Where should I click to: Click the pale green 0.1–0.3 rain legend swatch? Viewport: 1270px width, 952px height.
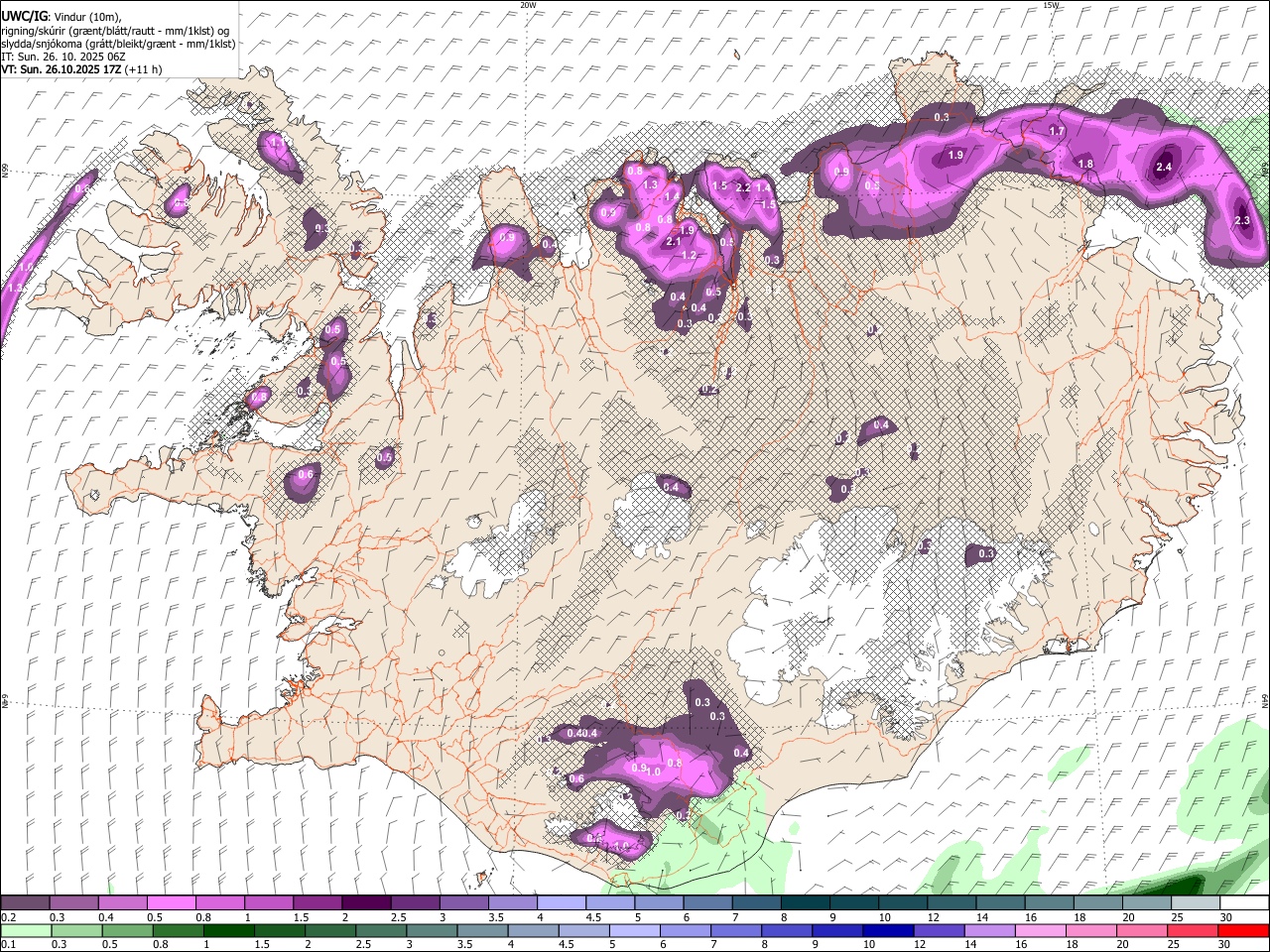(x=25, y=930)
